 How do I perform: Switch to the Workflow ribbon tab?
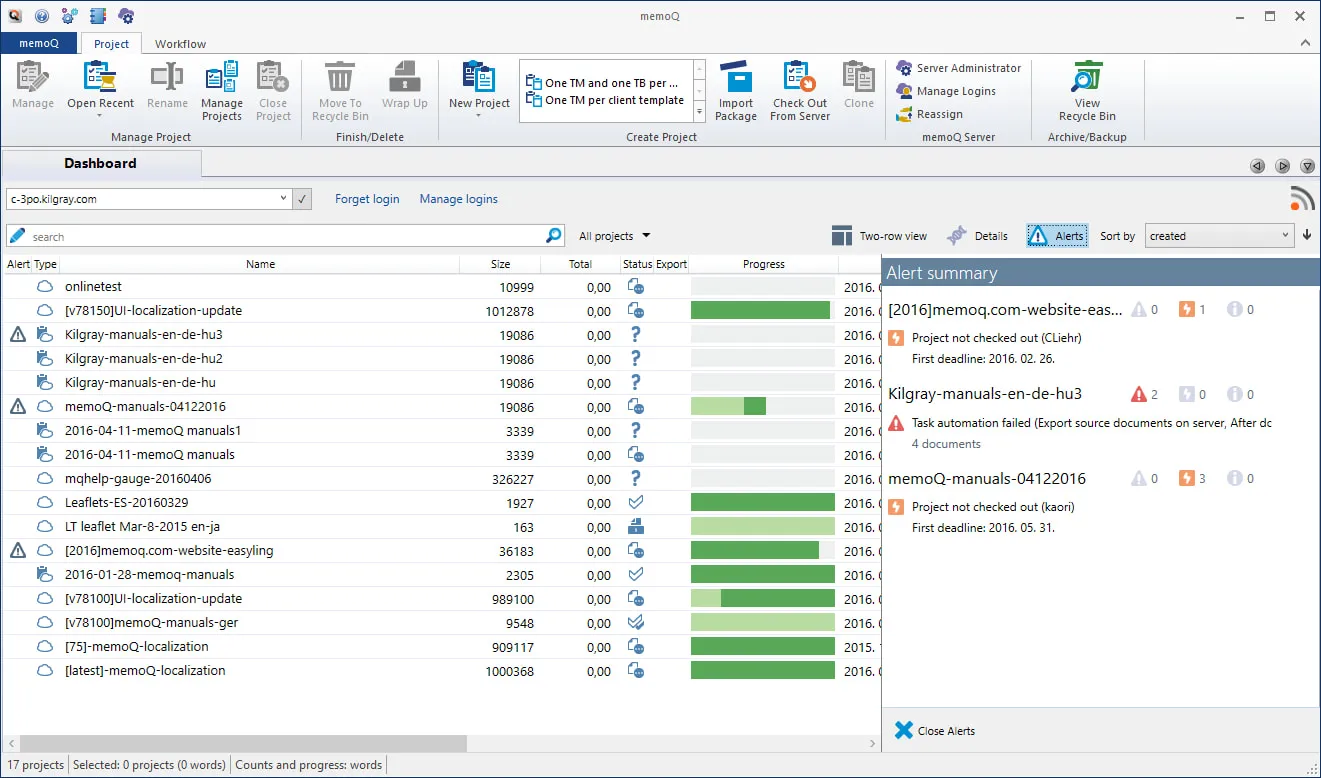tap(180, 44)
